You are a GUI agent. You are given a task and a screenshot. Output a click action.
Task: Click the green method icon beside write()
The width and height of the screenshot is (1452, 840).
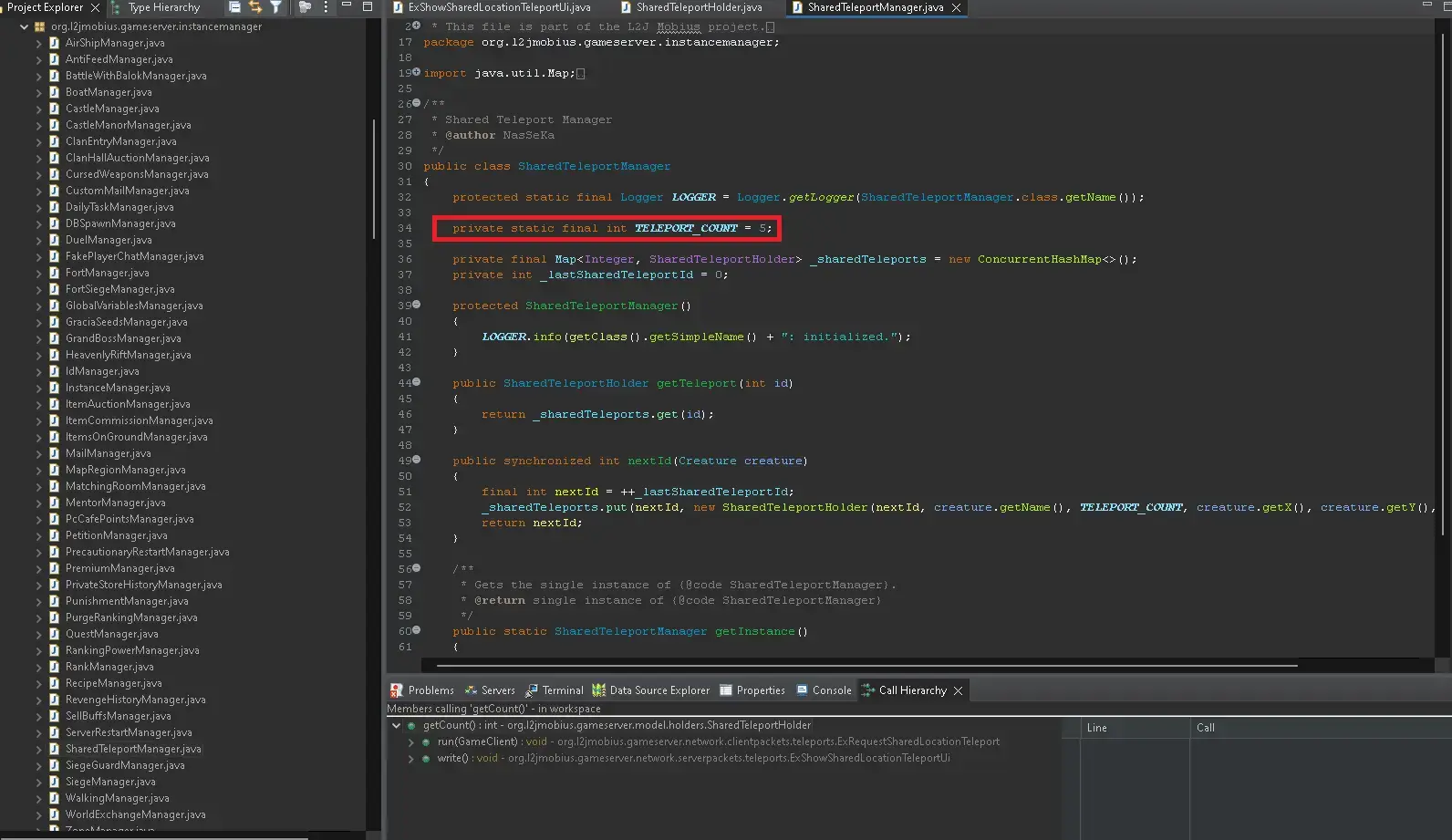(426, 759)
